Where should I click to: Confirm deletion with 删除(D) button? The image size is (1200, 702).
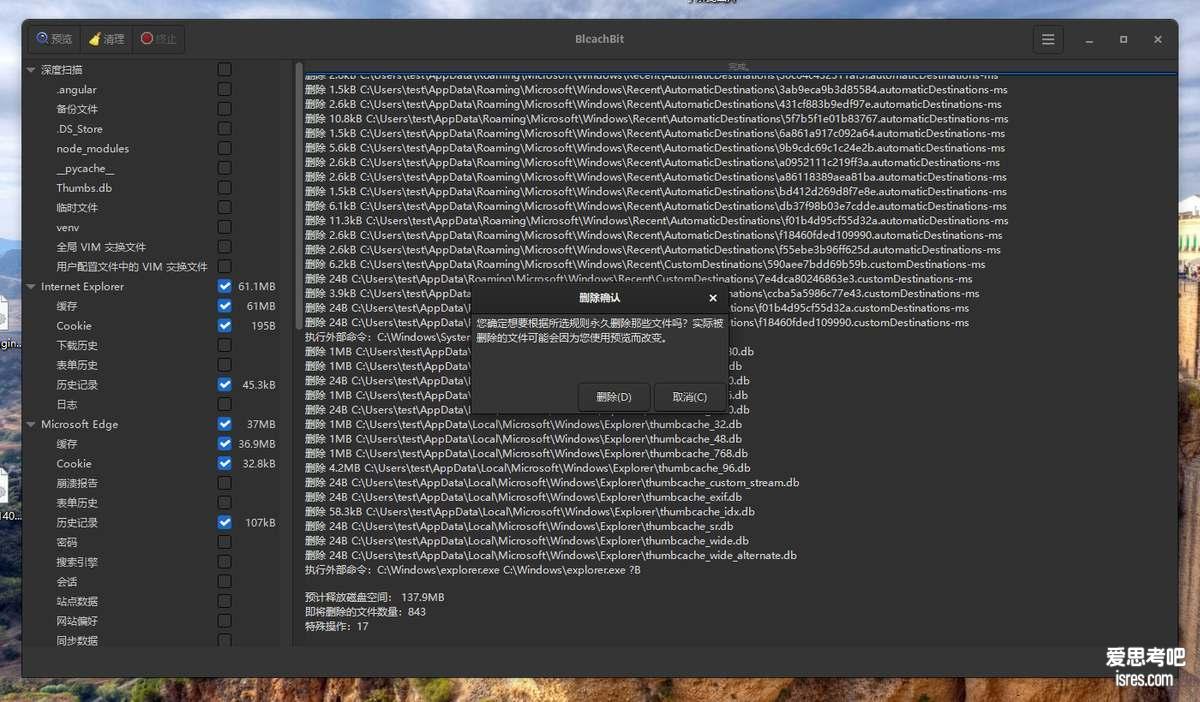tap(614, 397)
